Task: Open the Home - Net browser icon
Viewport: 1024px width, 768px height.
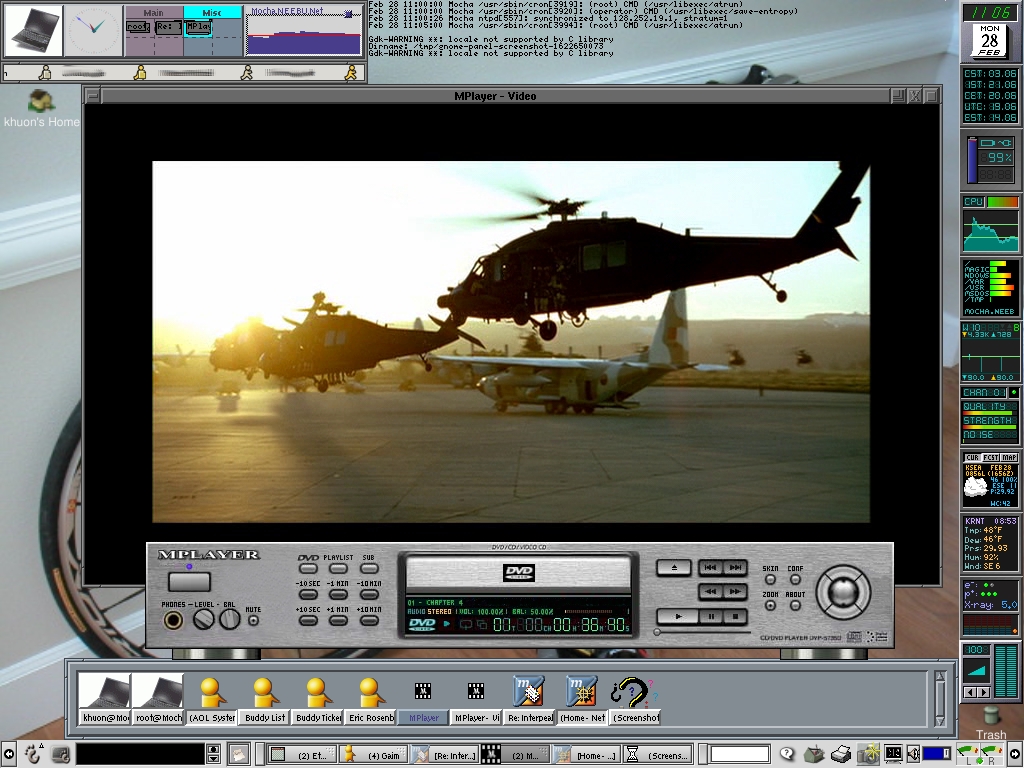Action: point(583,698)
